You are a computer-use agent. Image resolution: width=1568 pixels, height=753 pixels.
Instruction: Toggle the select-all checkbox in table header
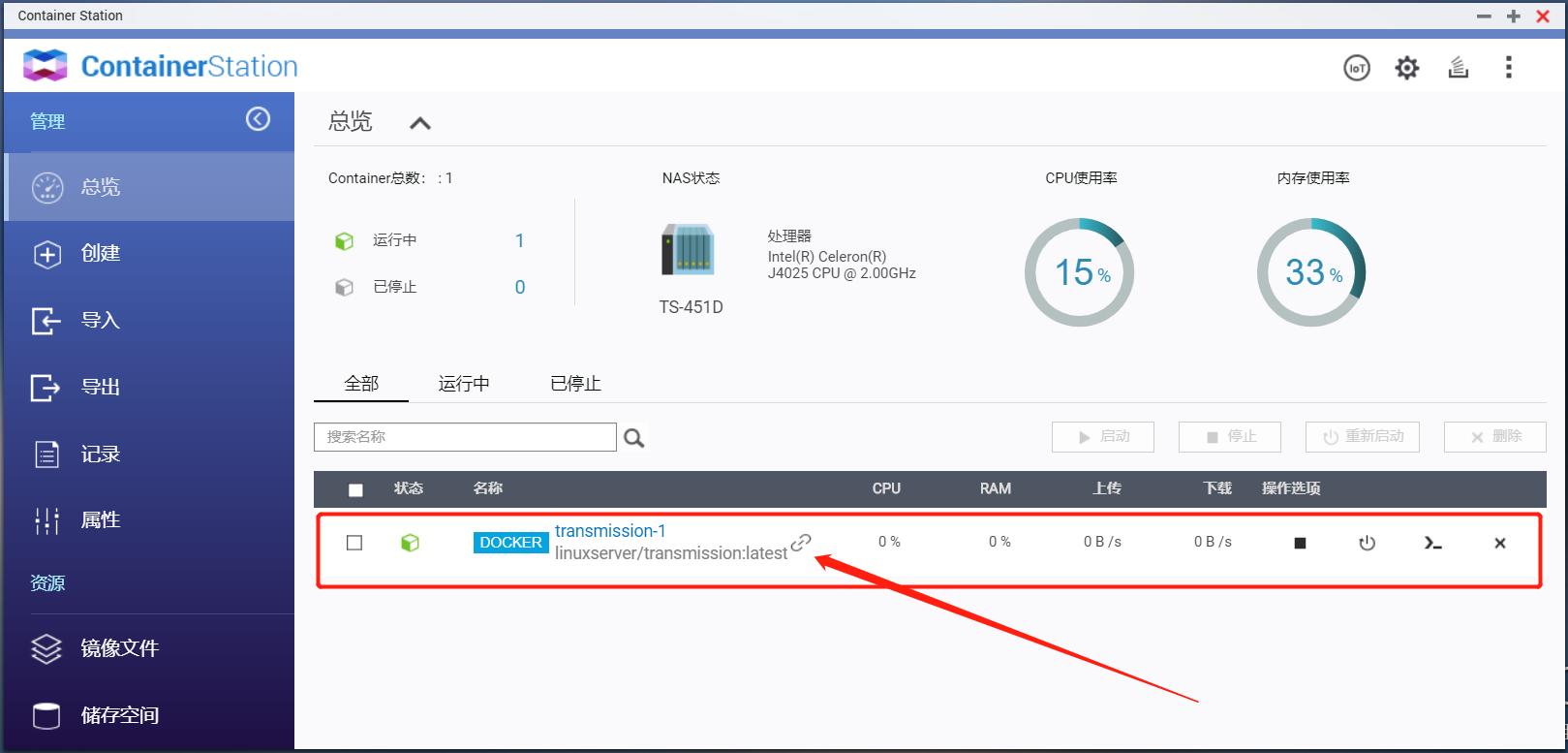pyautogui.click(x=355, y=490)
